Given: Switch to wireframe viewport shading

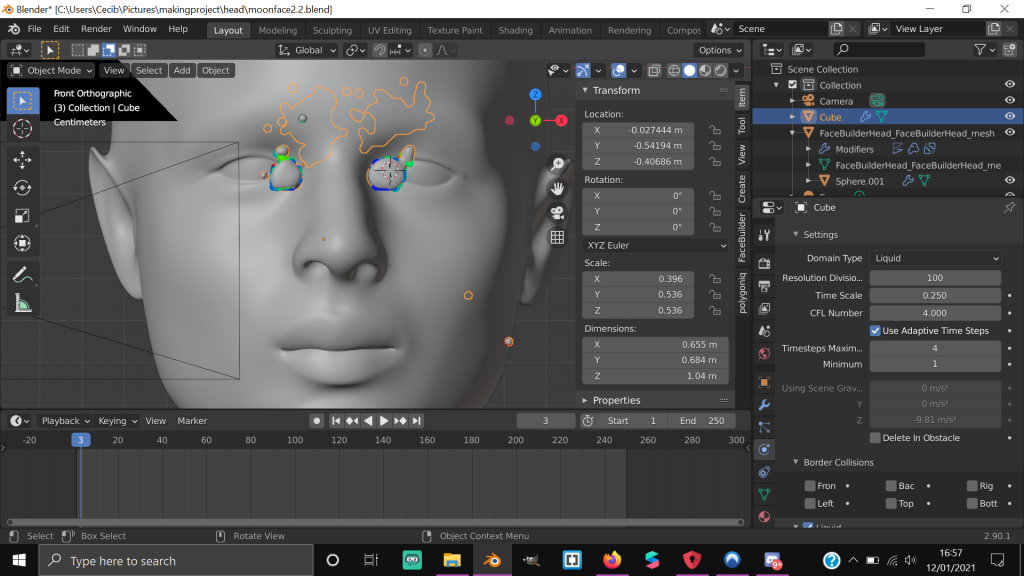Looking at the screenshot, I should pos(674,71).
